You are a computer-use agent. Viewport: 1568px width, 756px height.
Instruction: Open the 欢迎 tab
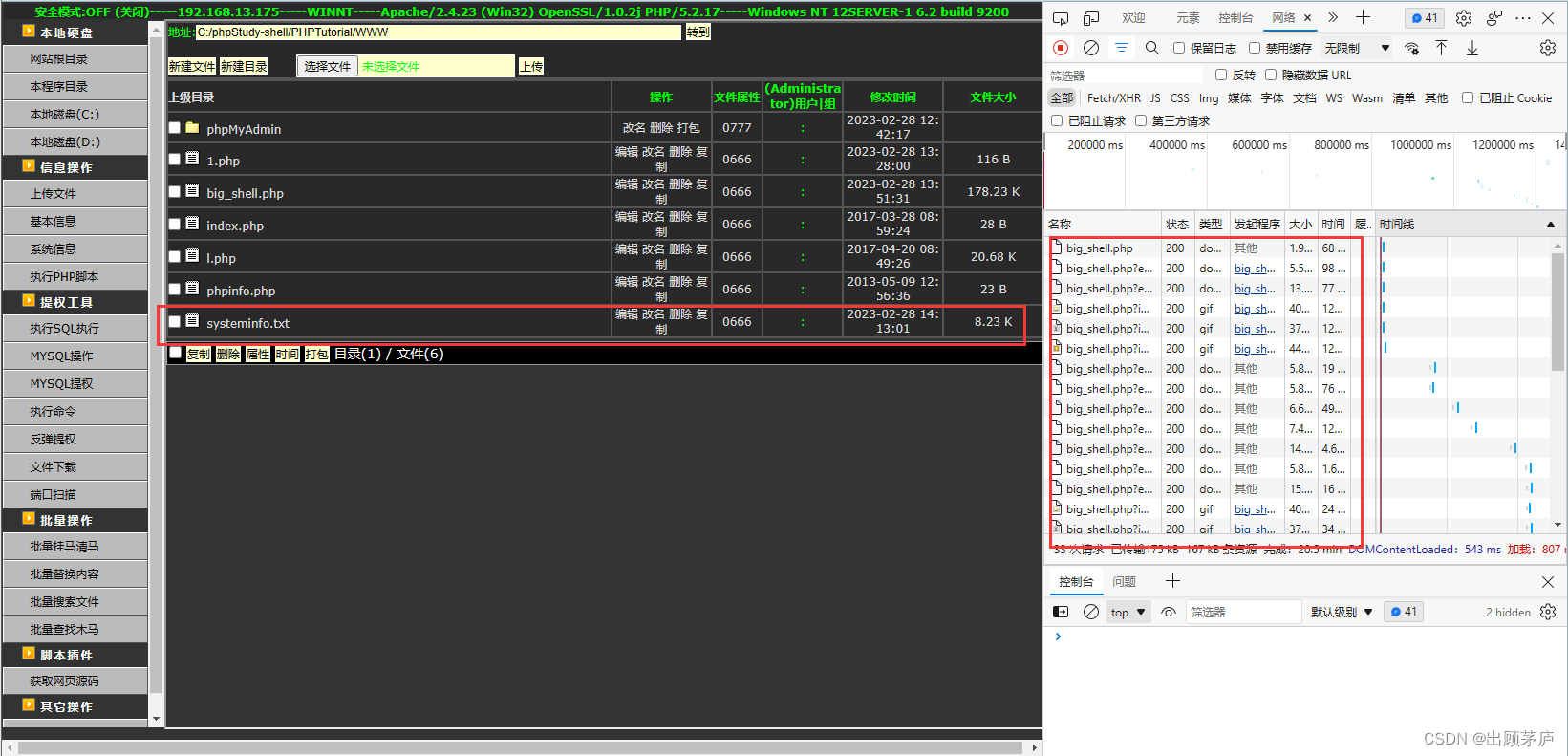[1133, 18]
